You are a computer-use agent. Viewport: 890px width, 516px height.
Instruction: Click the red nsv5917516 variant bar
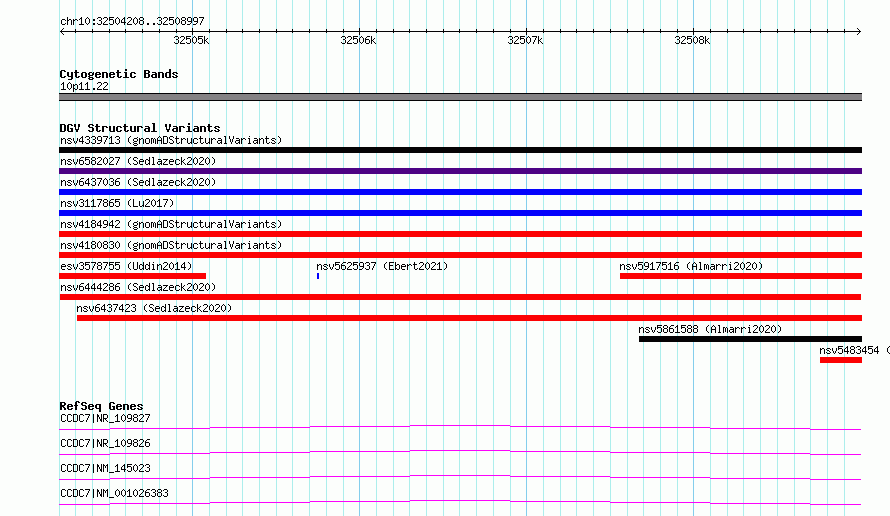click(741, 276)
